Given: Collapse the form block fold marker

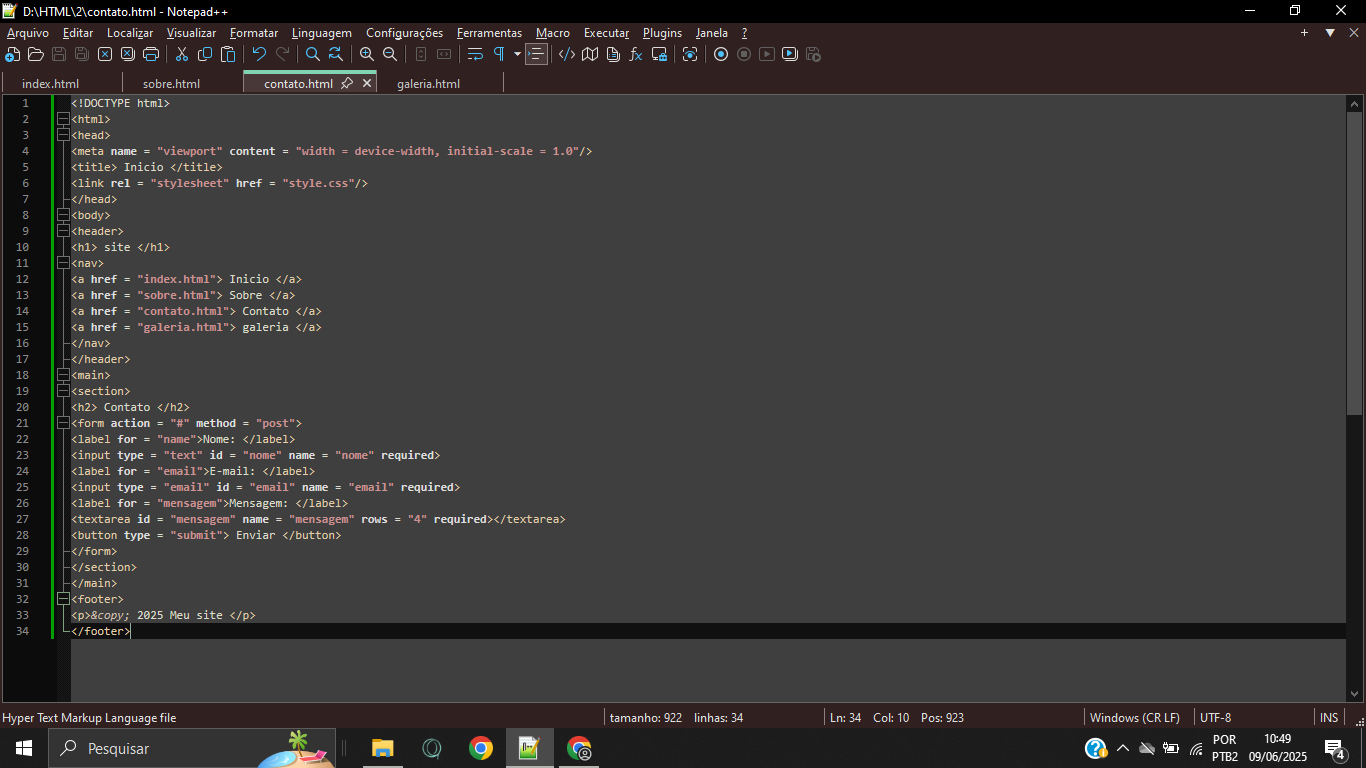Looking at the screenshot, I should tap(63, 423).
